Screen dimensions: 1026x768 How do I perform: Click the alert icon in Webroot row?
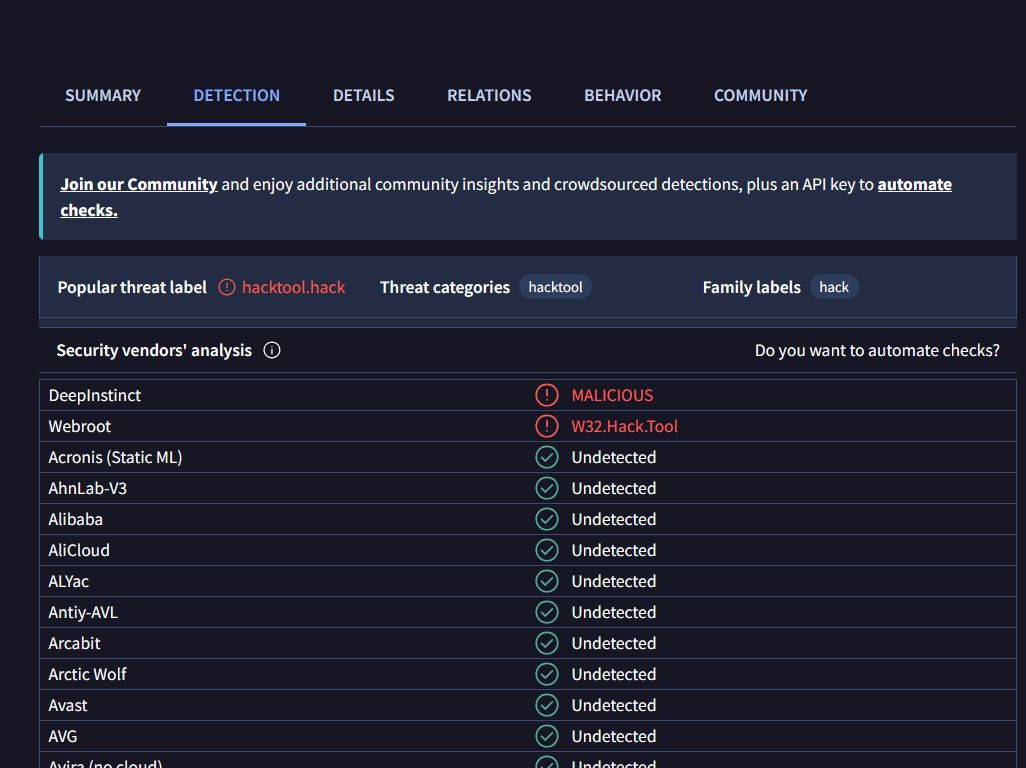click(x=546, y=426)
